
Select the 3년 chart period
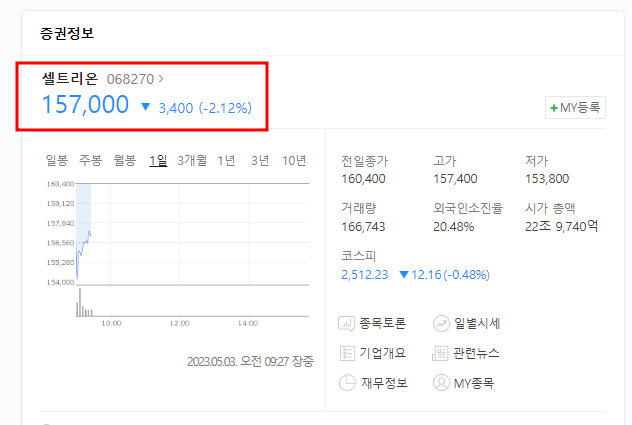coord(260,160)
